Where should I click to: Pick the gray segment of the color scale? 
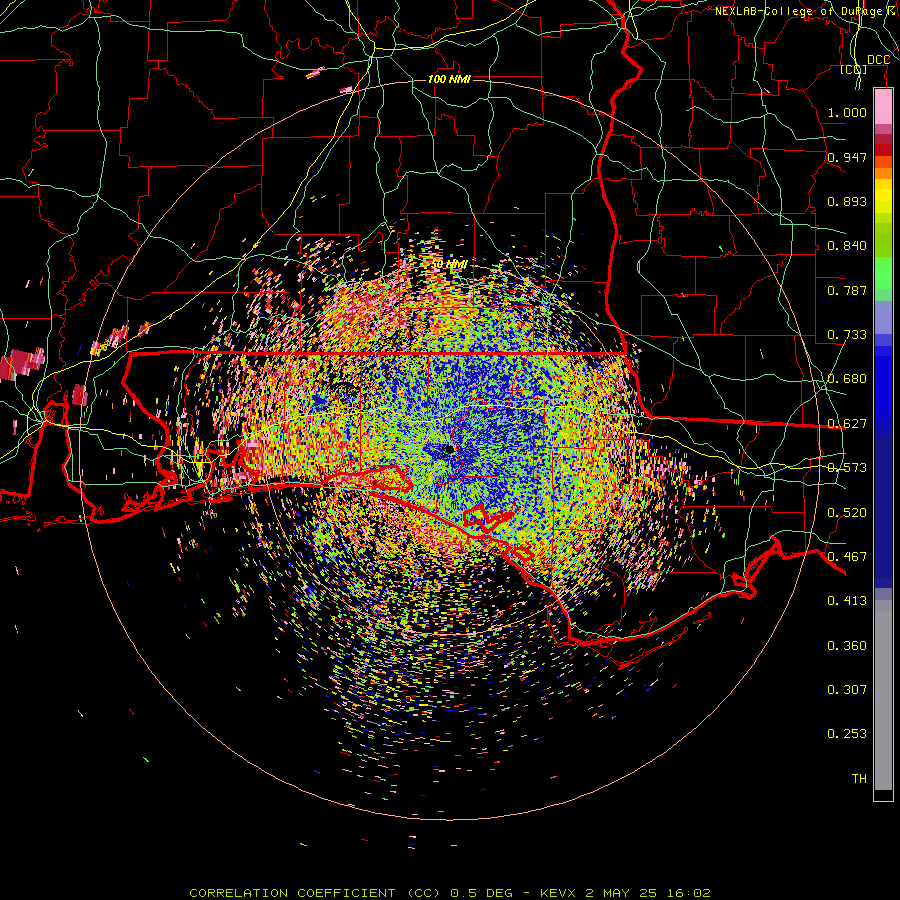(883, 695)
